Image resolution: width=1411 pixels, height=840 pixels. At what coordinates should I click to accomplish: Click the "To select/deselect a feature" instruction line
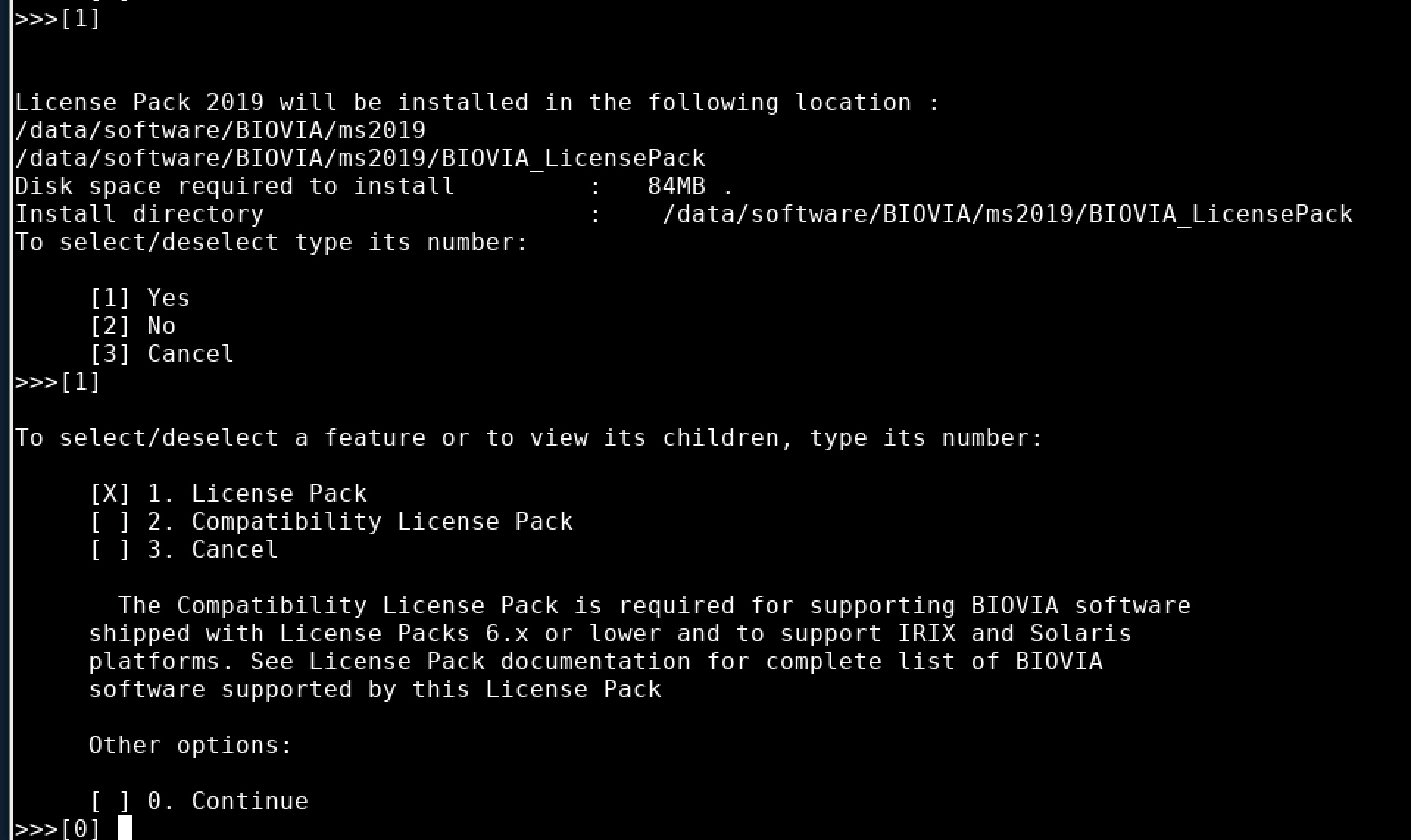coord(529,438)
